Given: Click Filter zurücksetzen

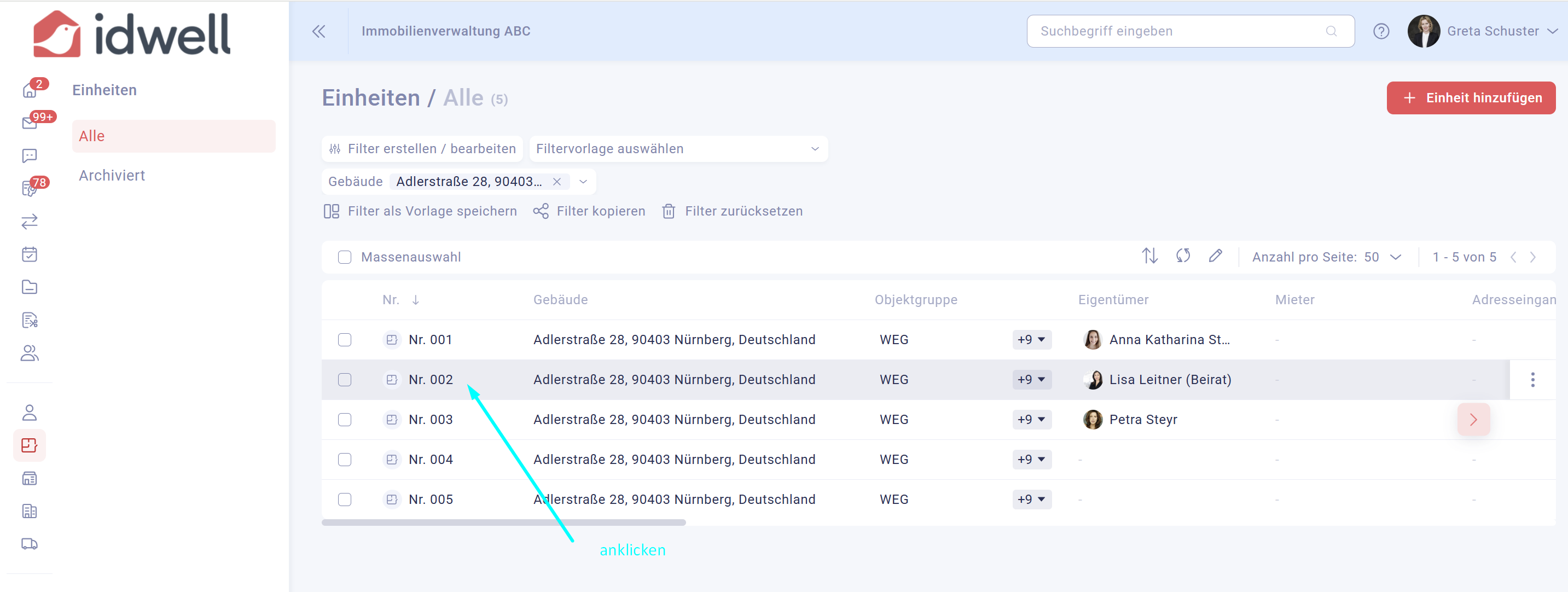Looking at the screenshot, I should (732, 211).
